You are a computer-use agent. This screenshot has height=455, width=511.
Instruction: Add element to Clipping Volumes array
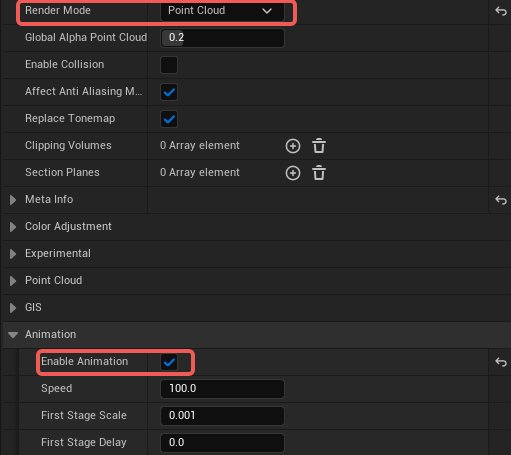tap(293, 146)
